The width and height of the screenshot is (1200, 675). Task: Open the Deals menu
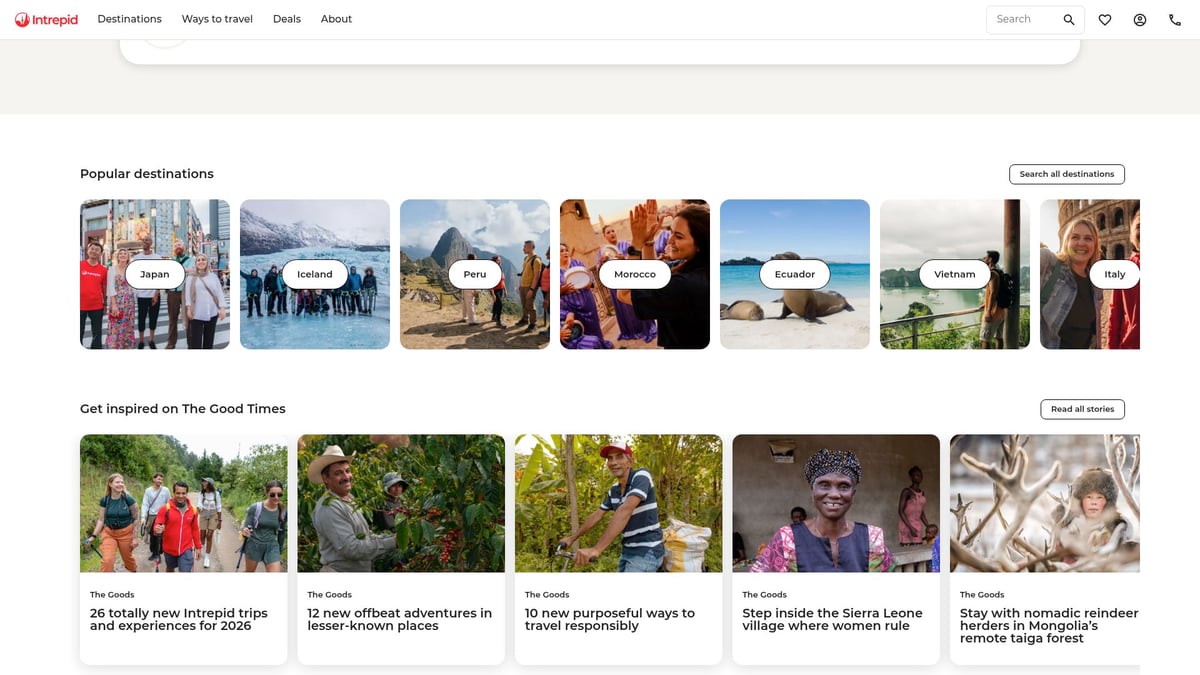(x=287, y=19)
